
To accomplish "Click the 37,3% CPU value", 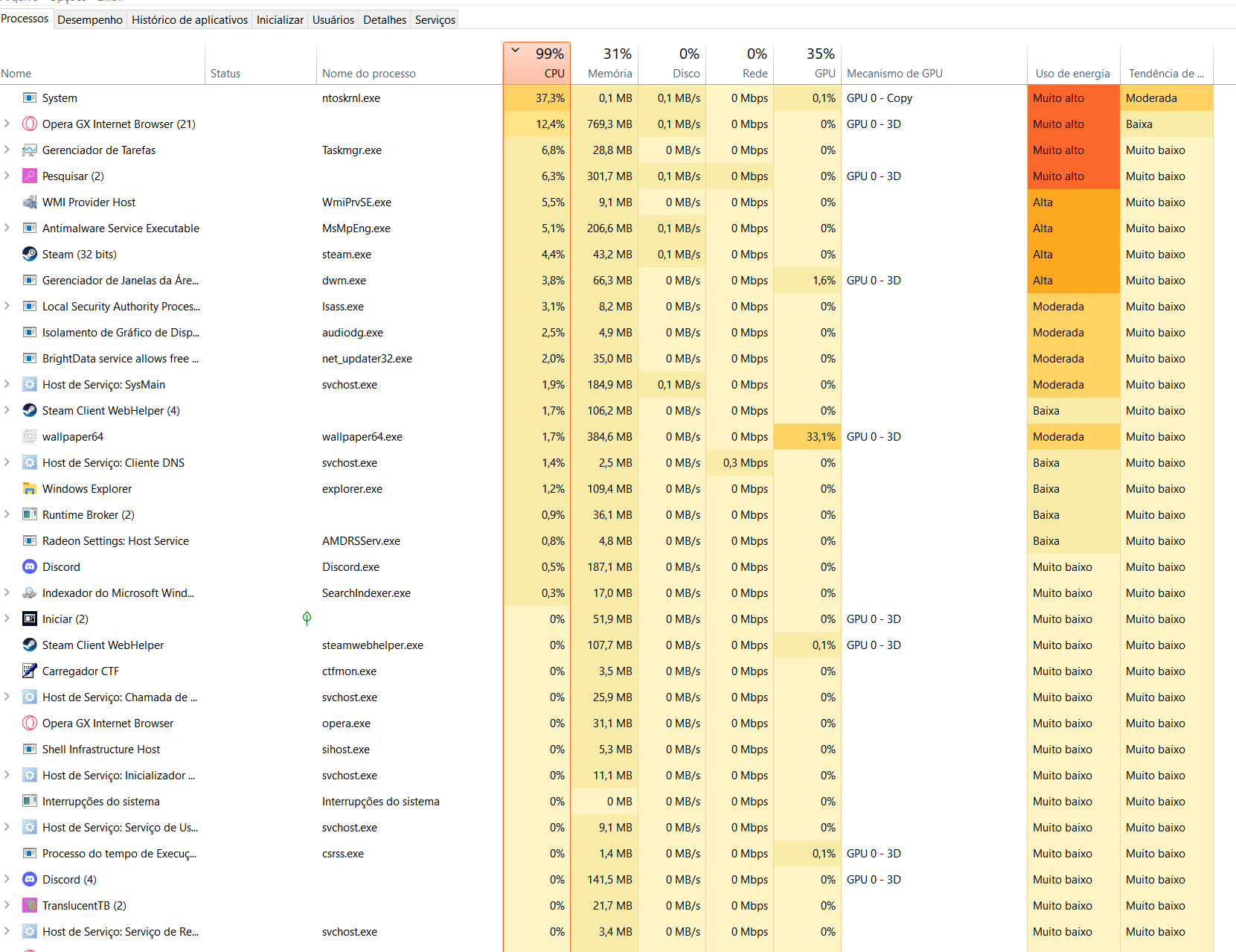I will (x=537, y=98).
